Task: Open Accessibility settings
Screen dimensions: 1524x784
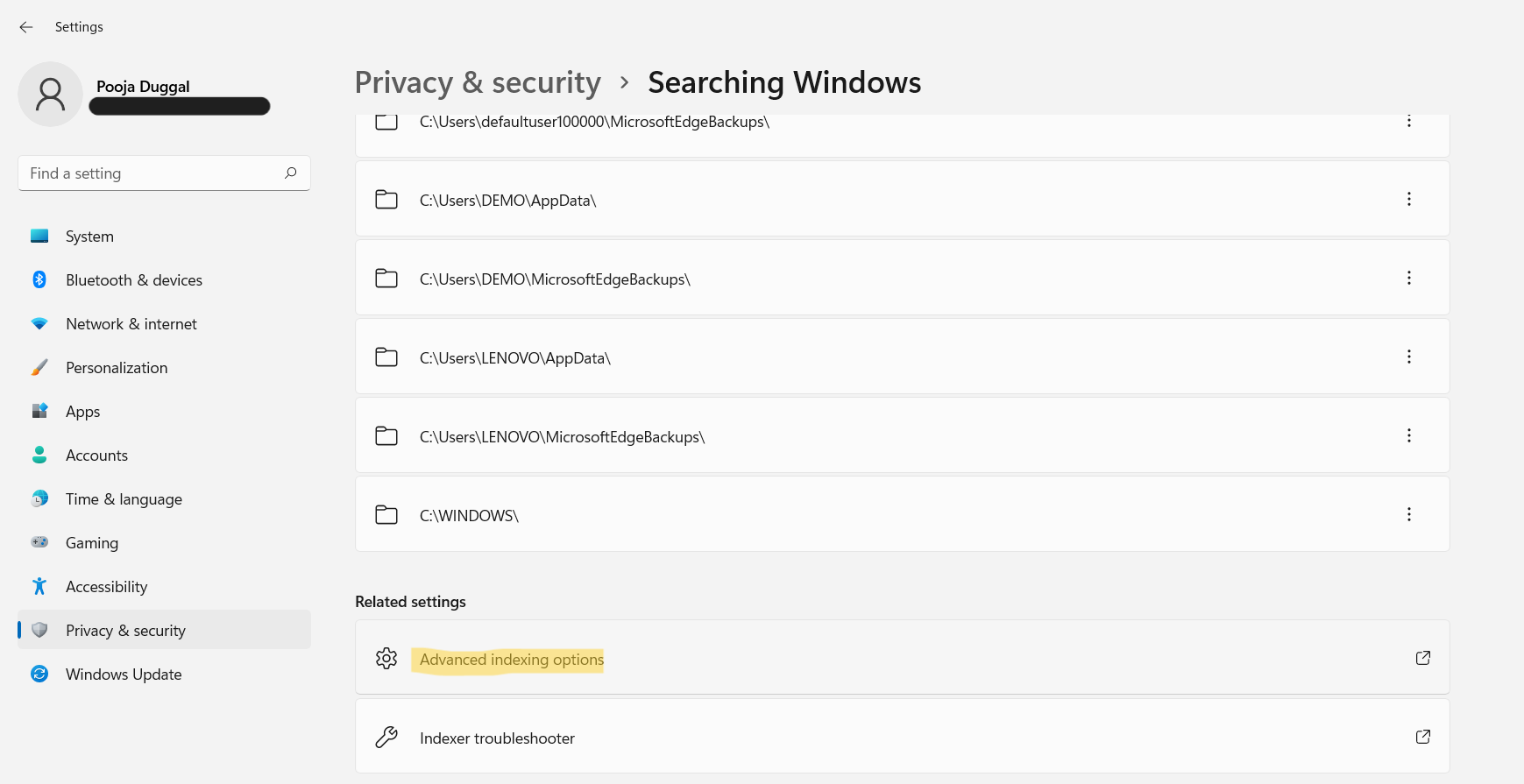Action: pyautogui.click(x=106, y=587)
